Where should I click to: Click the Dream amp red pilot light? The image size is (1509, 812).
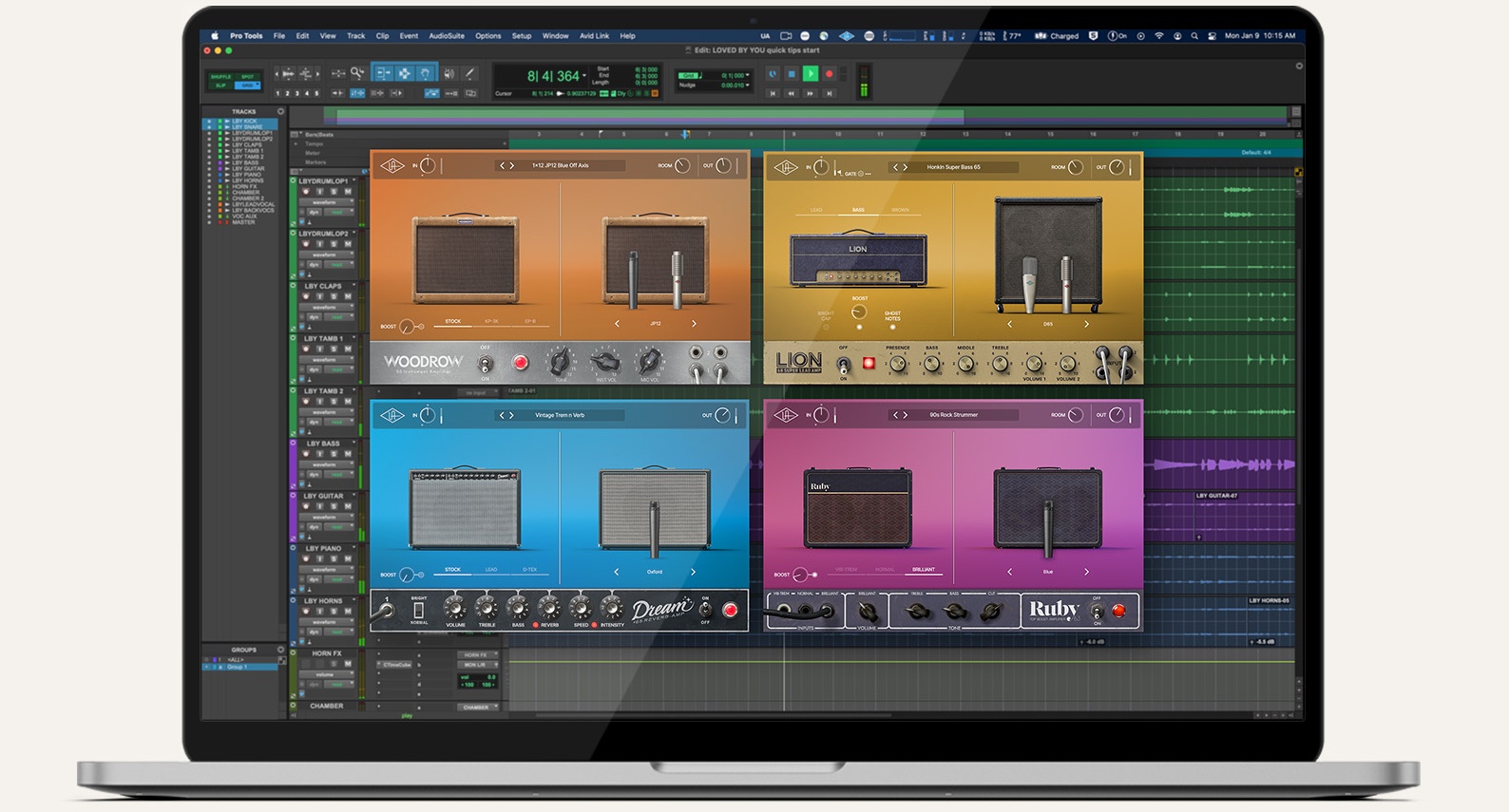[x=730, y=610]
